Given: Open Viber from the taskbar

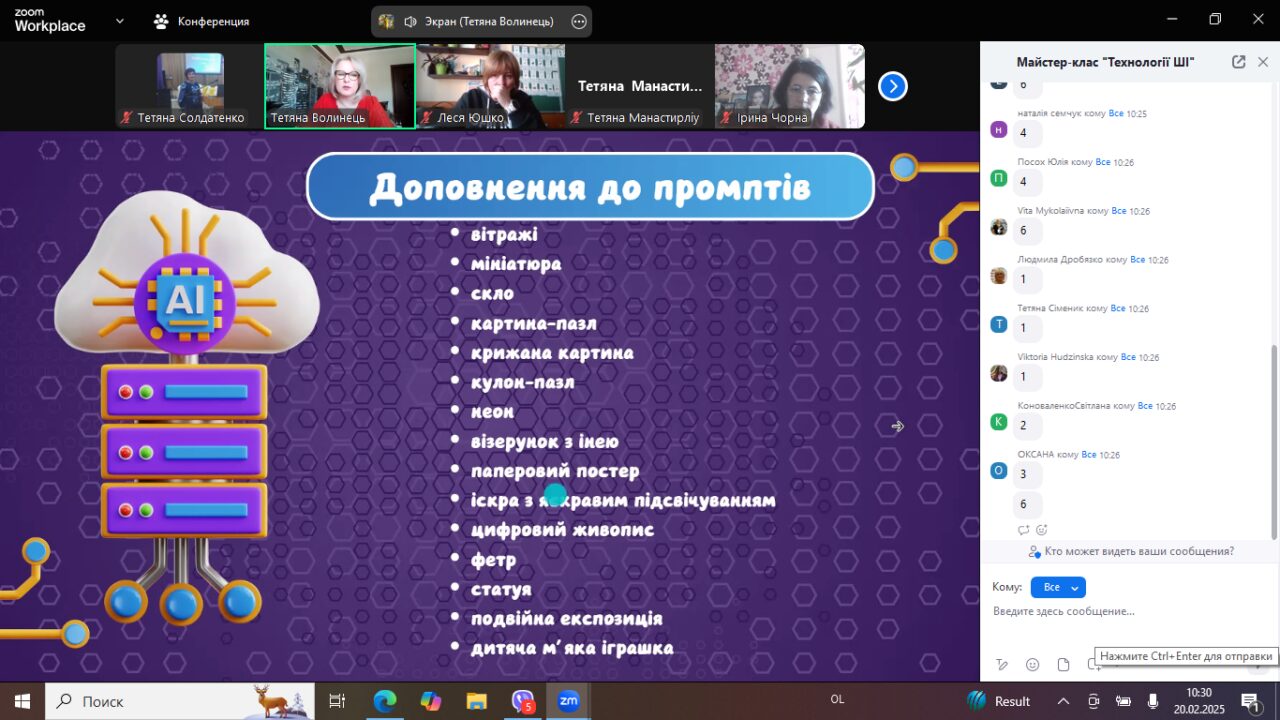Looking at the screenshot, I should pyautogui.click(x=523, y=702).
